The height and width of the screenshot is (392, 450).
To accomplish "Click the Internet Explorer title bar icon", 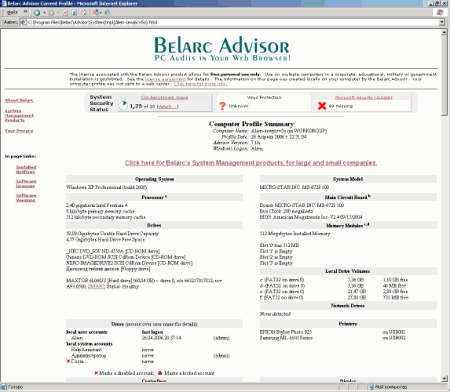I will pos(4,3).
